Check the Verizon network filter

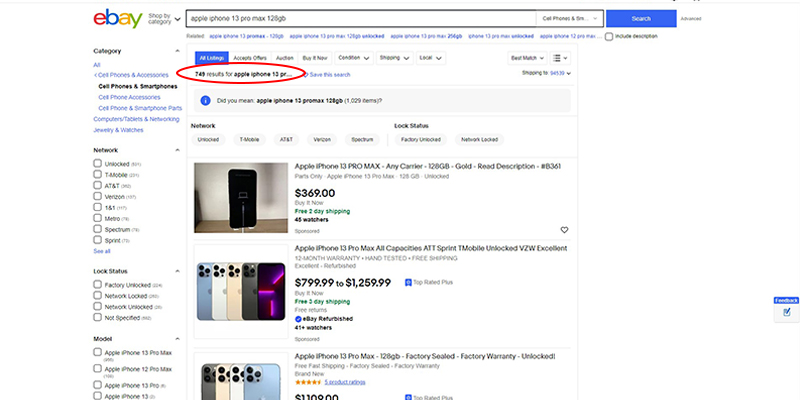(x=97, y=196)
